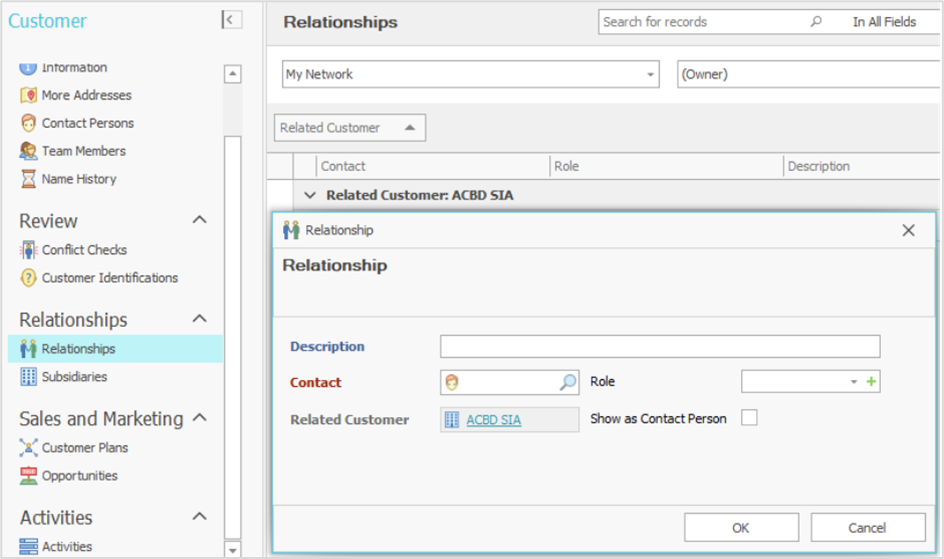Image resolution: width=944 pixels, height=559 pixels.
Task: Select Customer Plans in sidebar
Action: coord(84,448)
